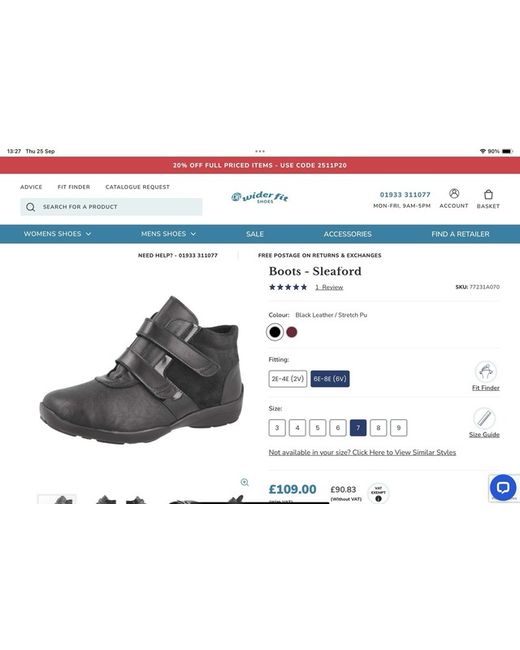Open the Fit Finder foot icon
The image size is (520, 650).
[486, 372]
